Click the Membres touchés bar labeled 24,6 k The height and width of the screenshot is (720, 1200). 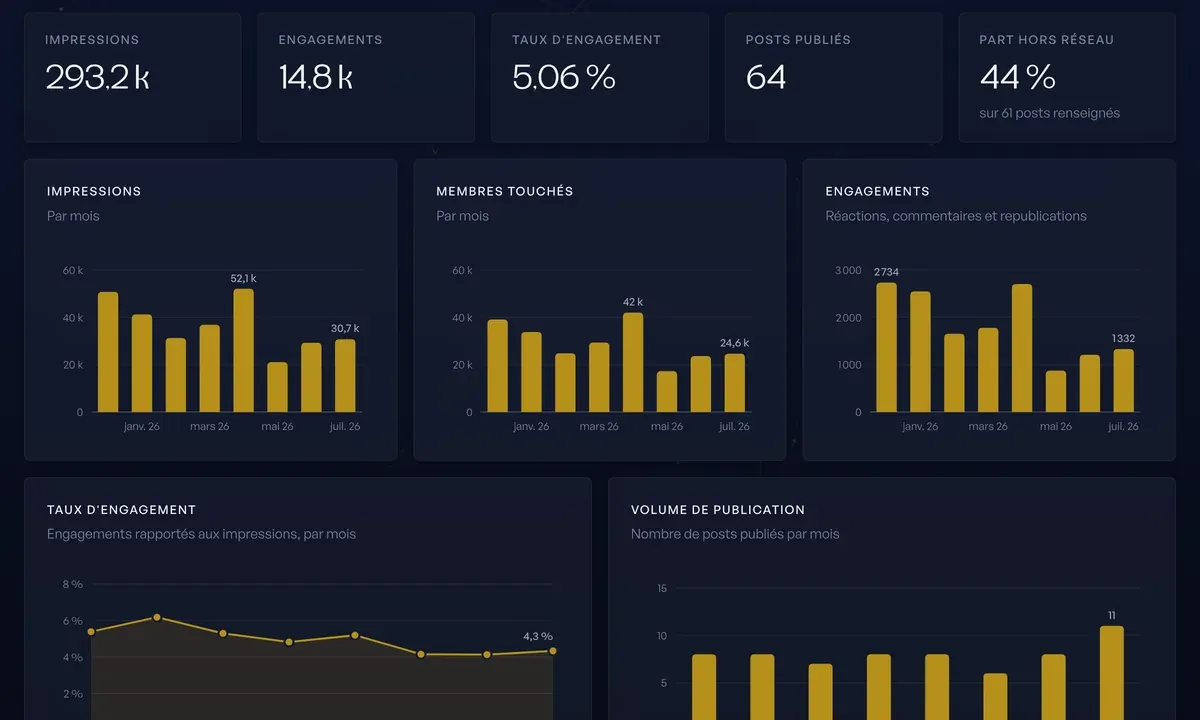[x=734, y=383]
